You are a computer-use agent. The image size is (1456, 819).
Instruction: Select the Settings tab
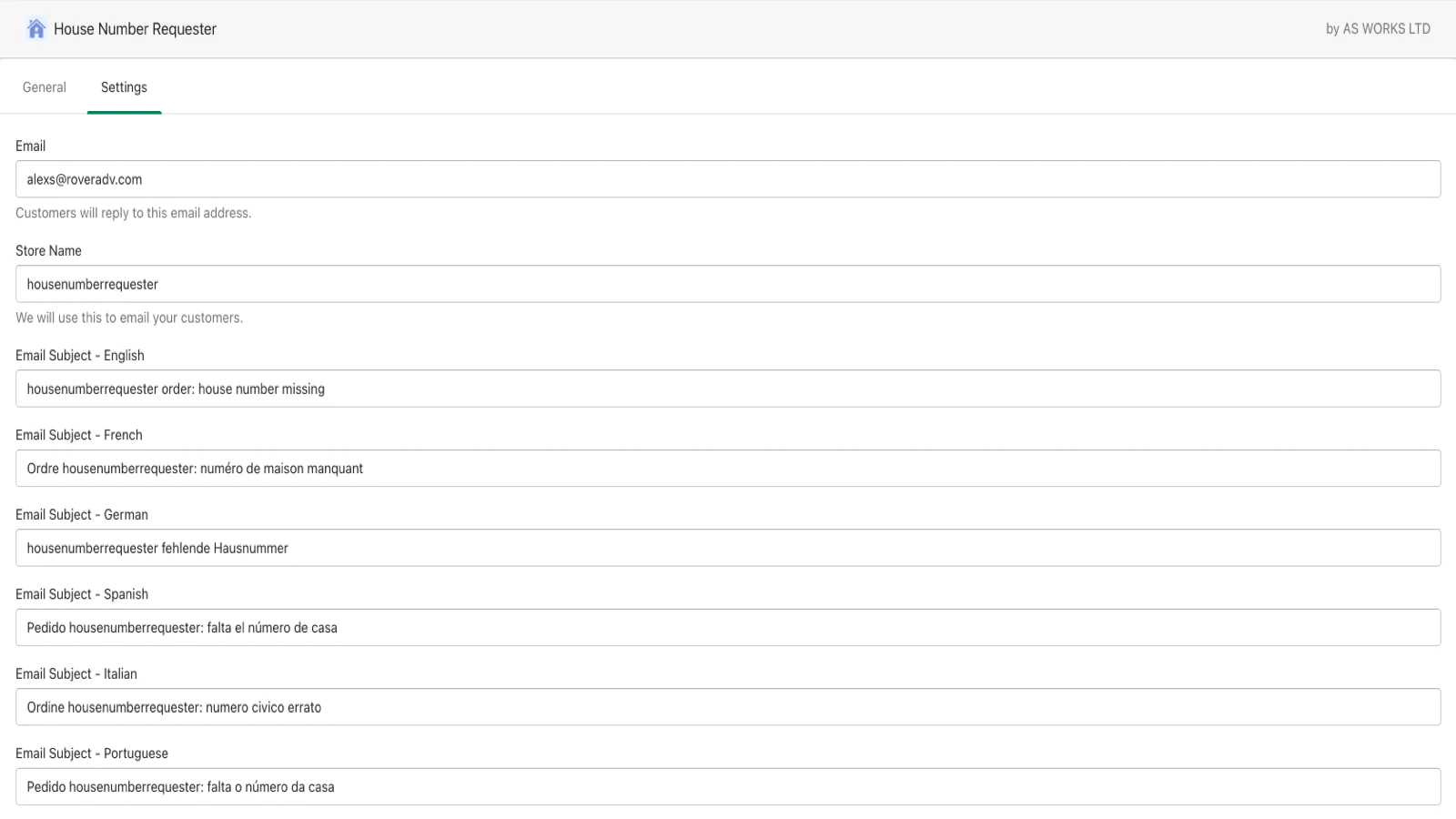[124, 87]
